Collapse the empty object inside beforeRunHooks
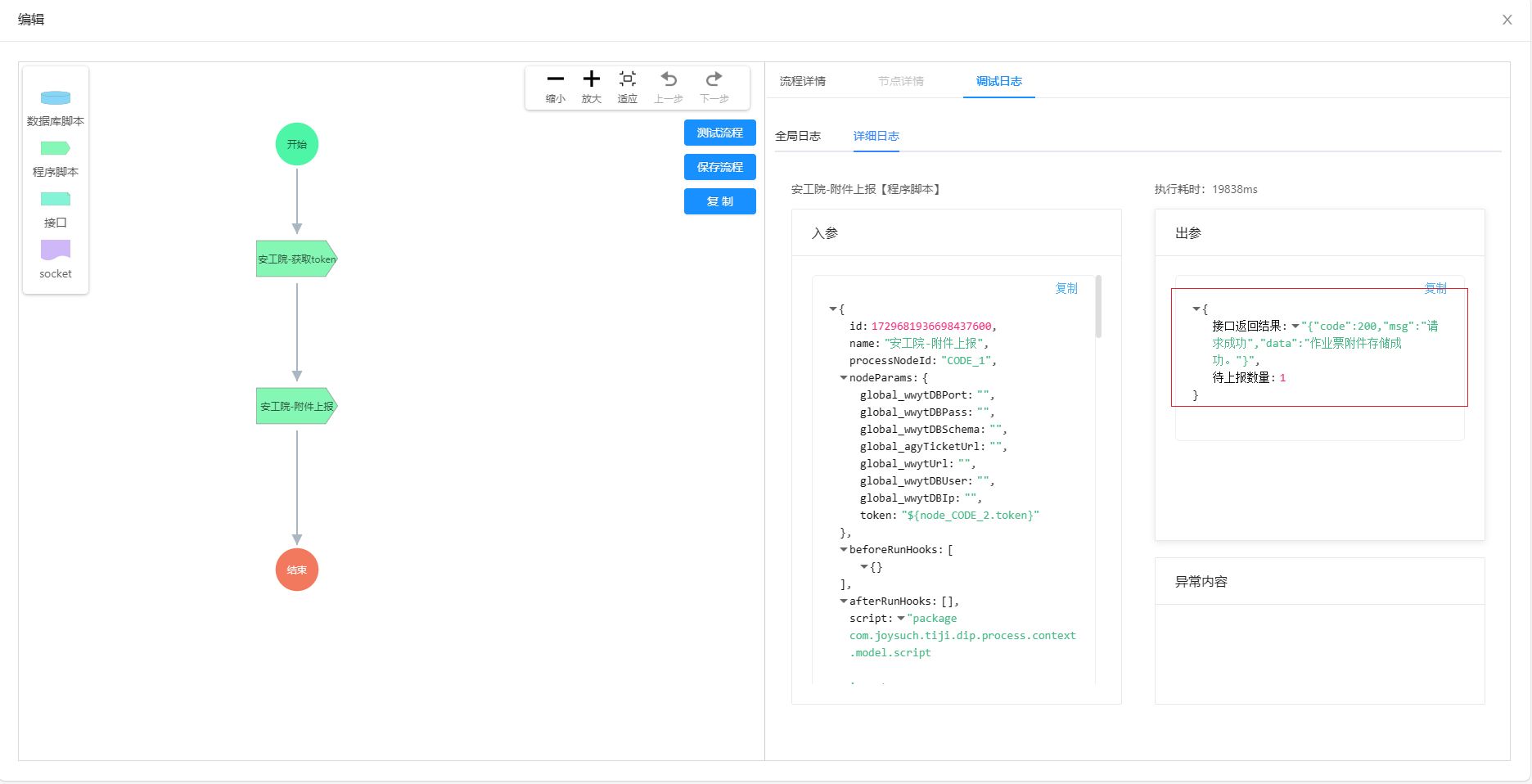Screen dimensions: 1532x784 click(864, 567)
